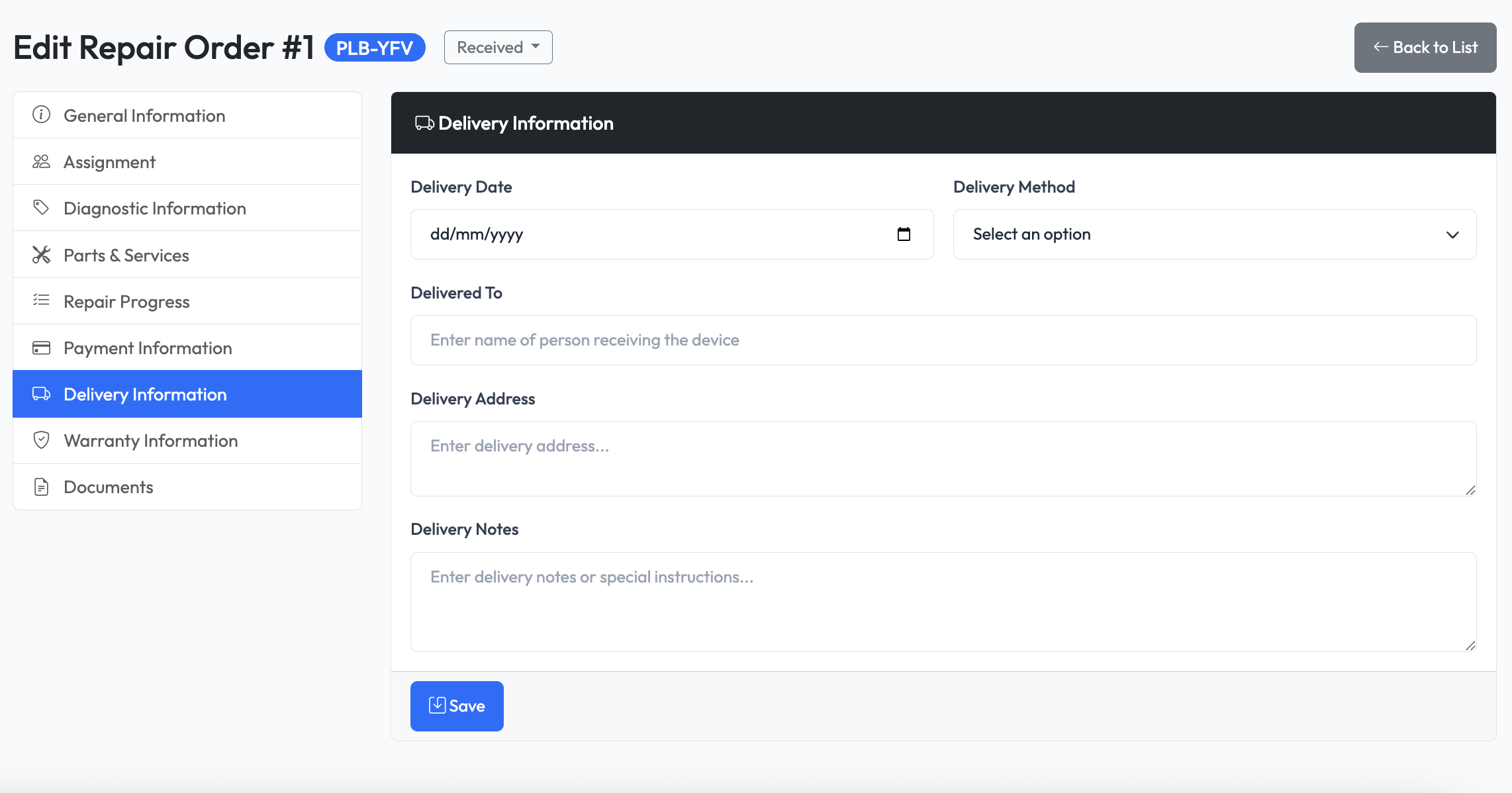Select the shield icon beside Warranty Information
1512x793 pixels.
tap(41, 440)
